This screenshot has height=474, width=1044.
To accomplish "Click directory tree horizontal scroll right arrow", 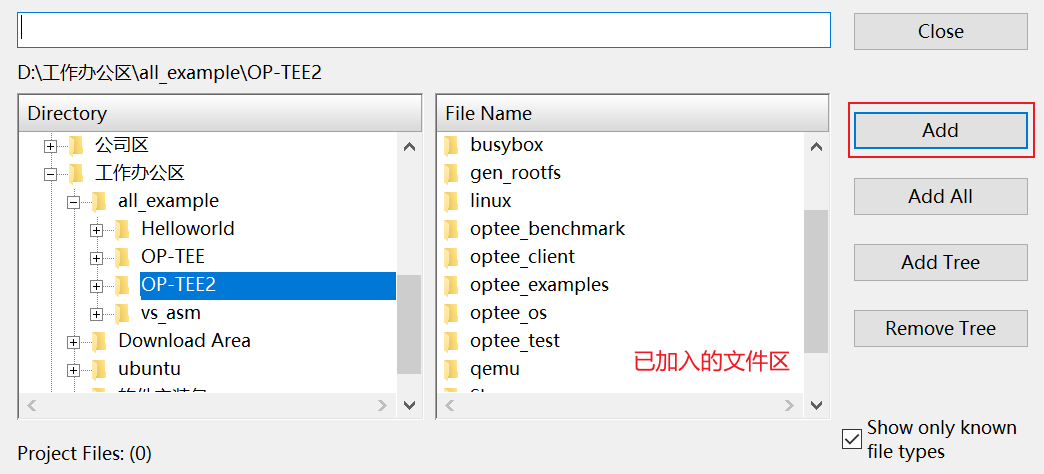I will click(x=382, y=405).
